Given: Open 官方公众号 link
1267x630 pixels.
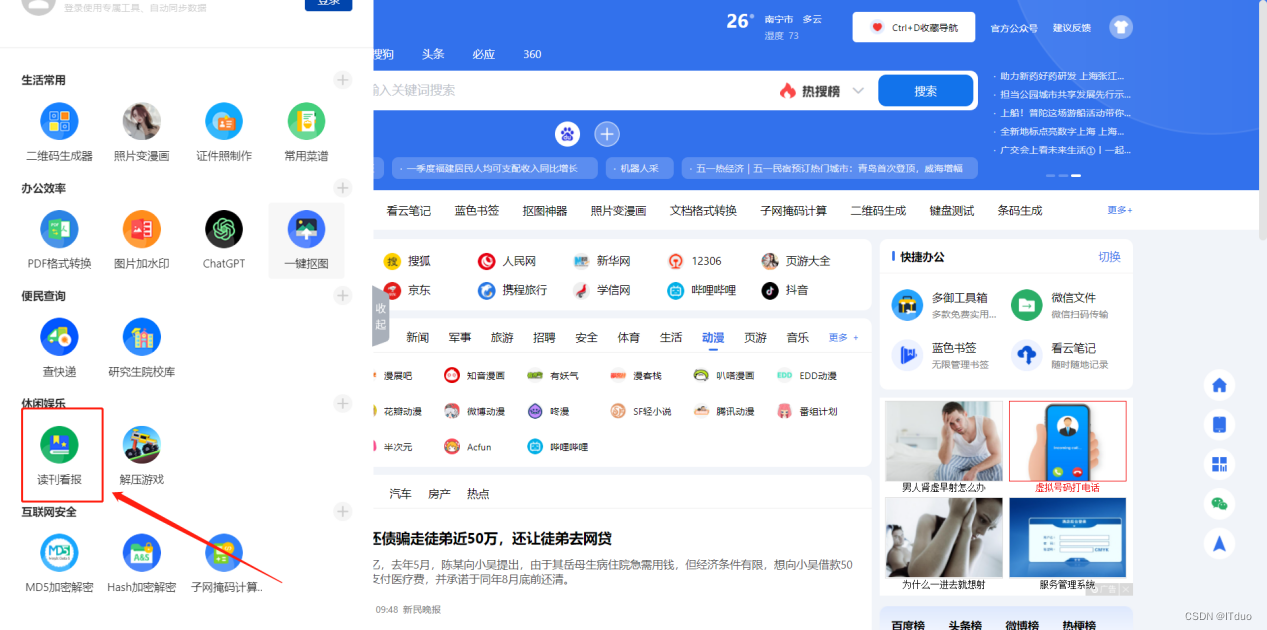Looking at the screenshot, I should (1014, 28).
